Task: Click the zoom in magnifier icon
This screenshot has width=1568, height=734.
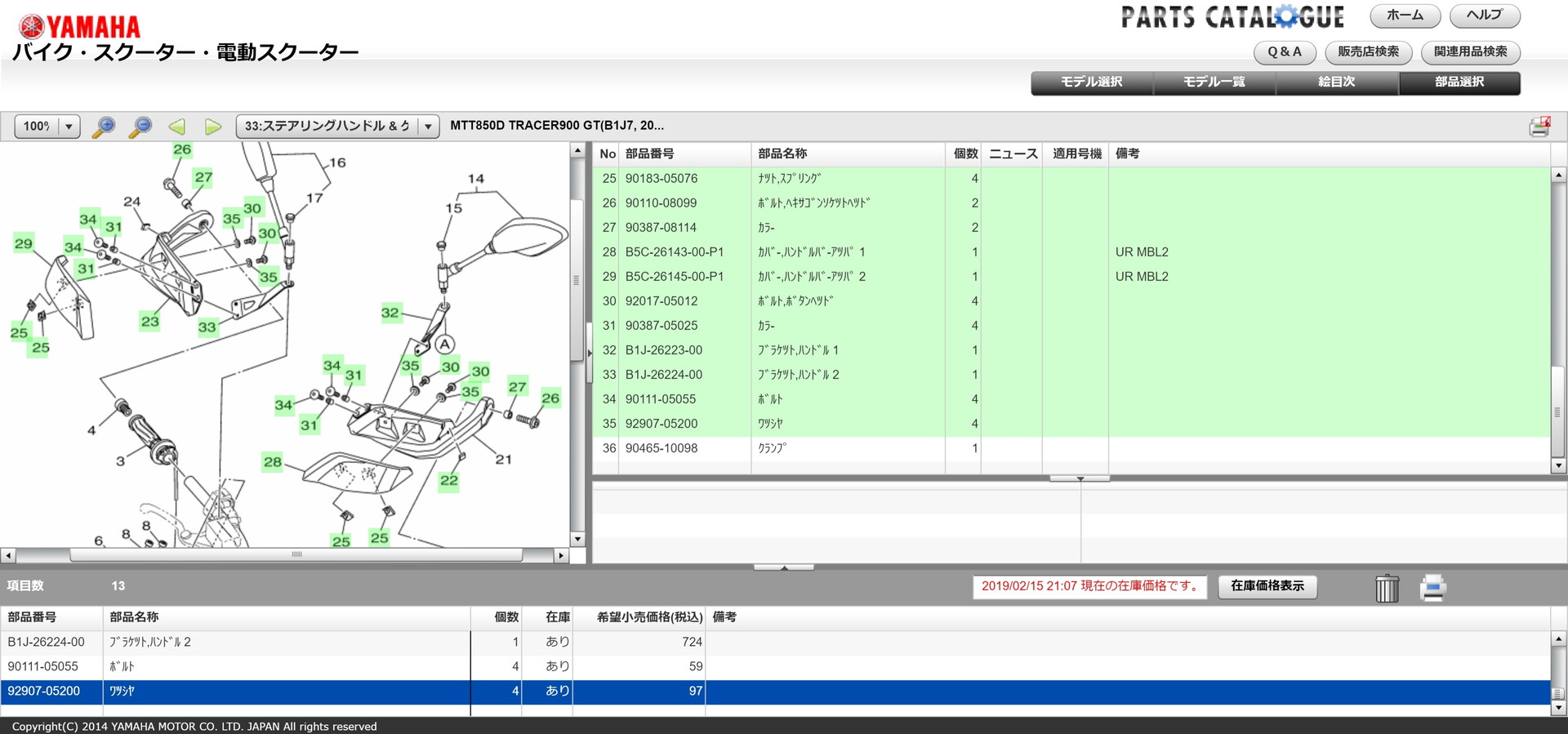Action: tap(104, 127)
